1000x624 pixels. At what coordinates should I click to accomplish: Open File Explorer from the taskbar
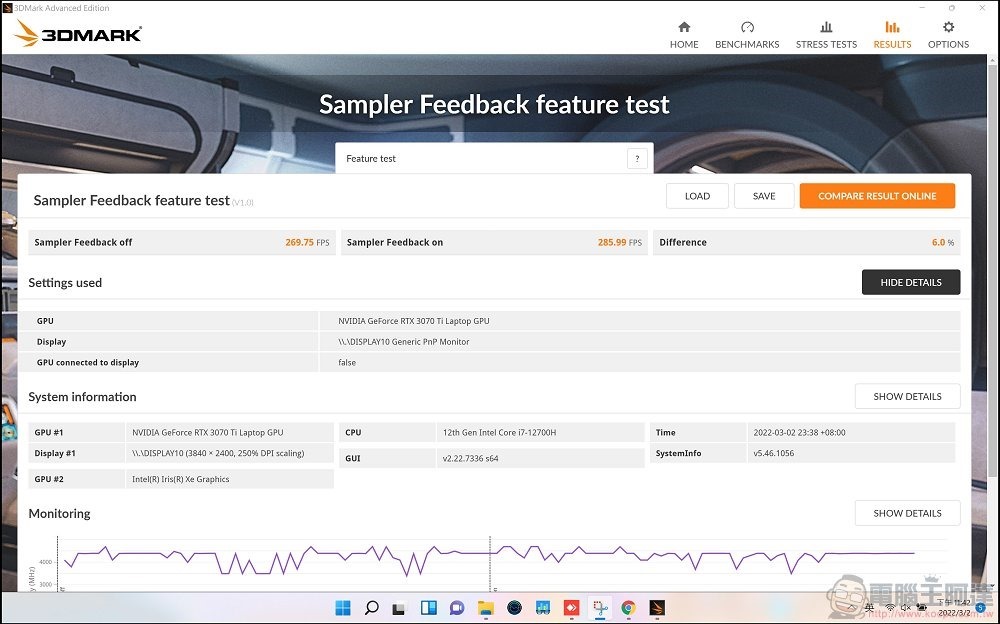click(485, 608)
